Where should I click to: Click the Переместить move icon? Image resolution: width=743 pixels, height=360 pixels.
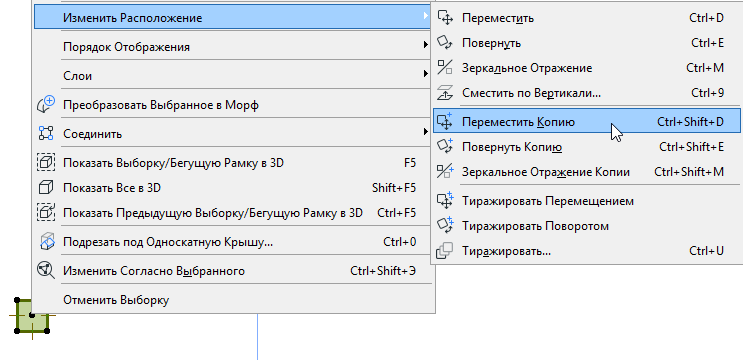(445, 18)
